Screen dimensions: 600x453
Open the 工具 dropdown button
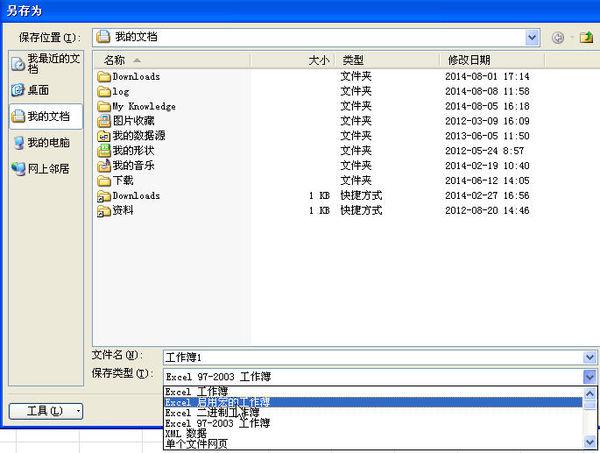(x=46, y=411)
